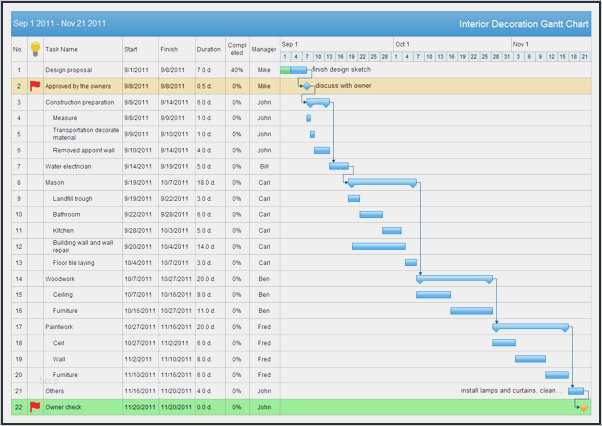Collapse the Paintwork task group
The width and height of the screenshot is (602, 426).
[41, 326]
